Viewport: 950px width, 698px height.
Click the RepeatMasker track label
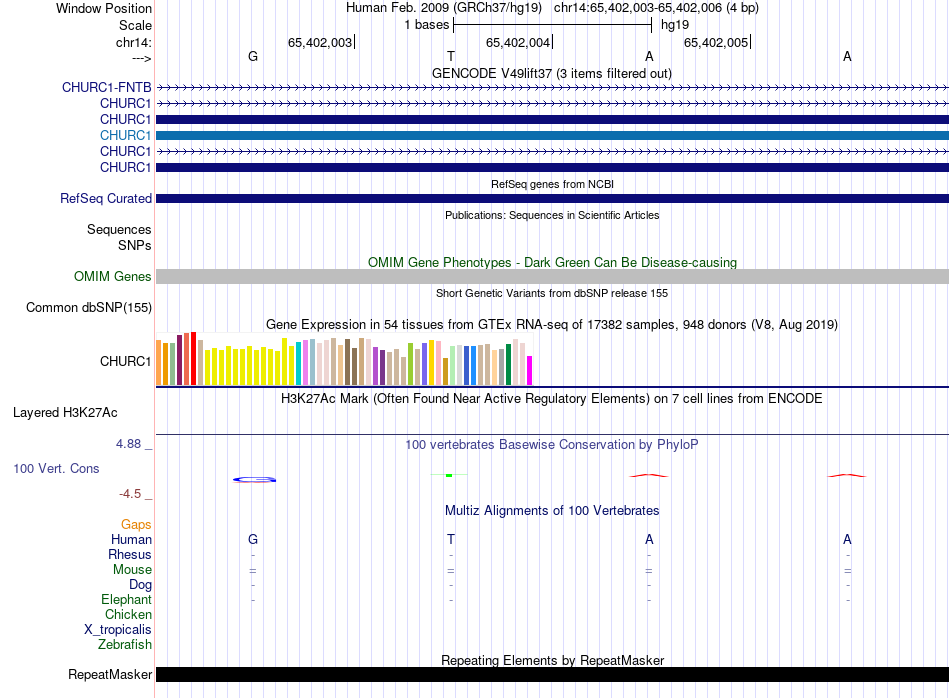click(x=110, y=674)
